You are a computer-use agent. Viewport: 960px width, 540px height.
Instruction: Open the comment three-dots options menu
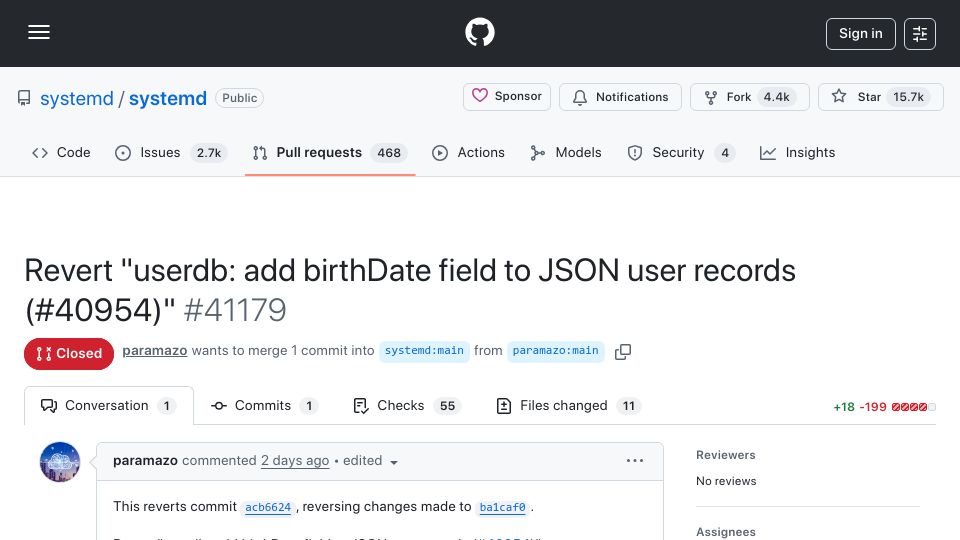(x=635, y=460)
